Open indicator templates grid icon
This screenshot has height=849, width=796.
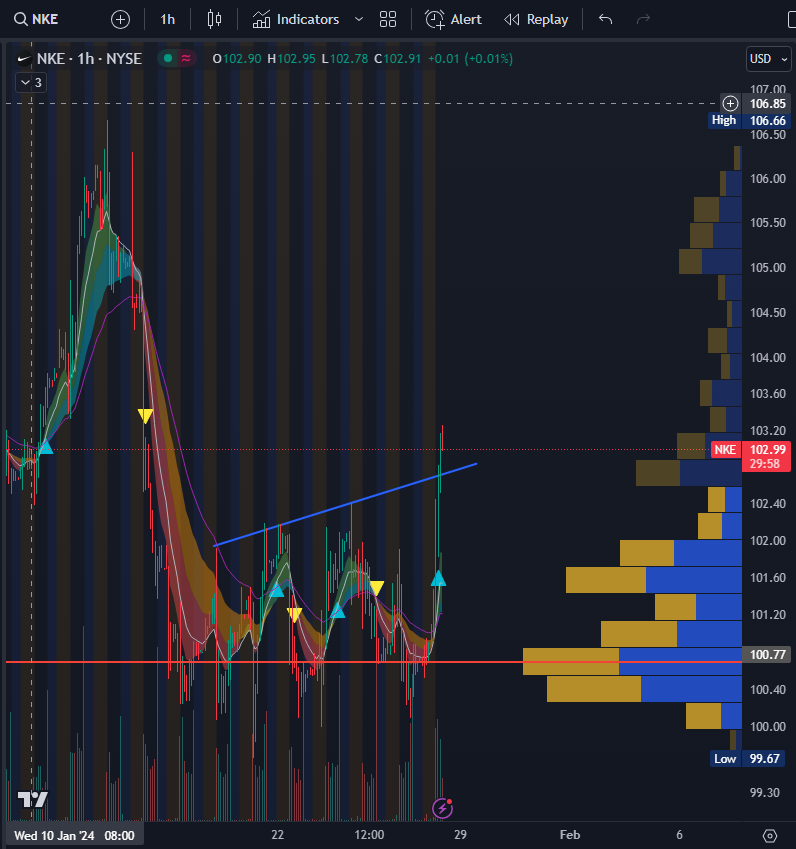click(x=388, y=19)
